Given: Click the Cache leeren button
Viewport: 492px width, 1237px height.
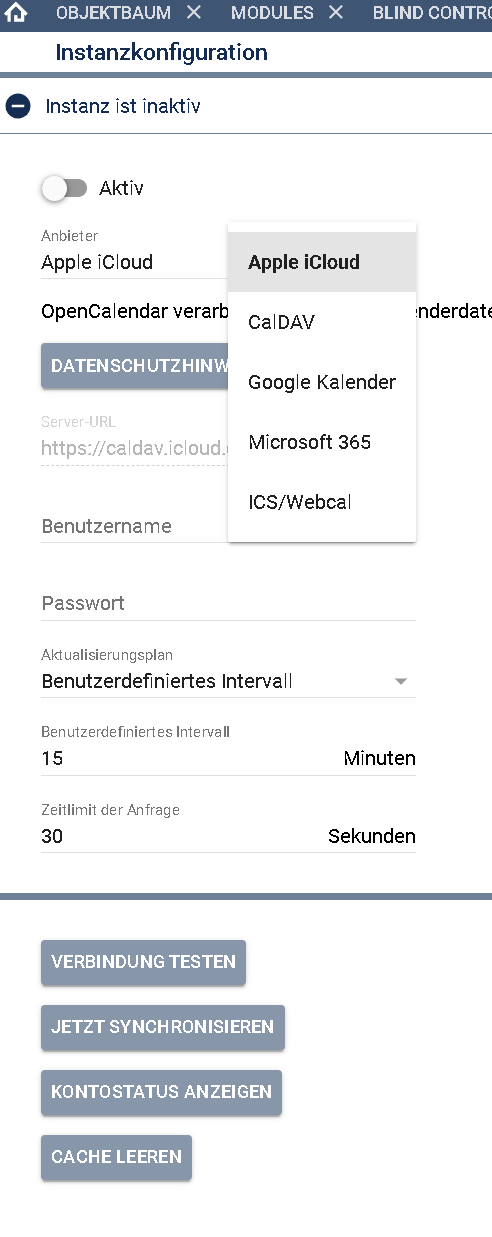Looking at the screenshot, I should click(116, 1157).
